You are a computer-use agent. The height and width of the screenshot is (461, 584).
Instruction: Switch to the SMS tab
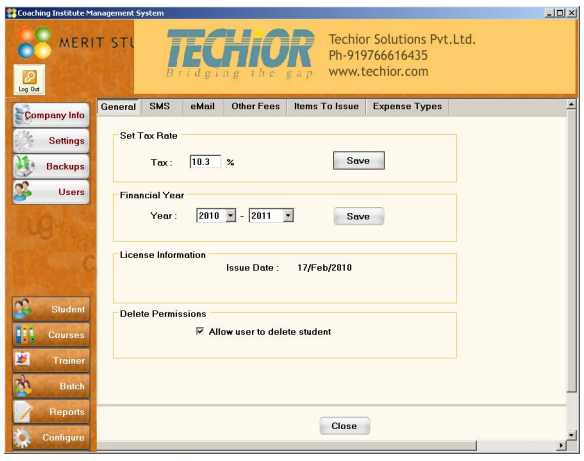coord(160,106)
